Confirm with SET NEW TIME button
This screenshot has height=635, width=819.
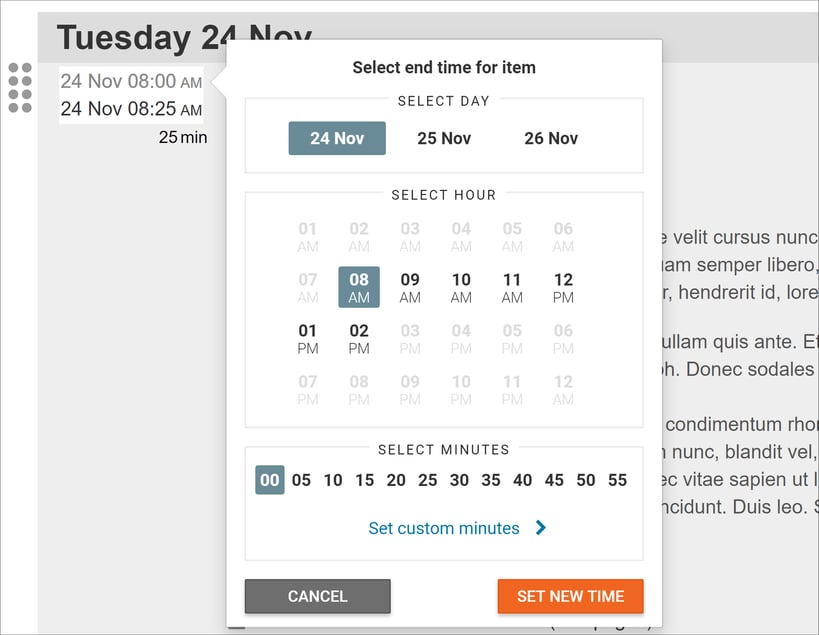[570, 596]
